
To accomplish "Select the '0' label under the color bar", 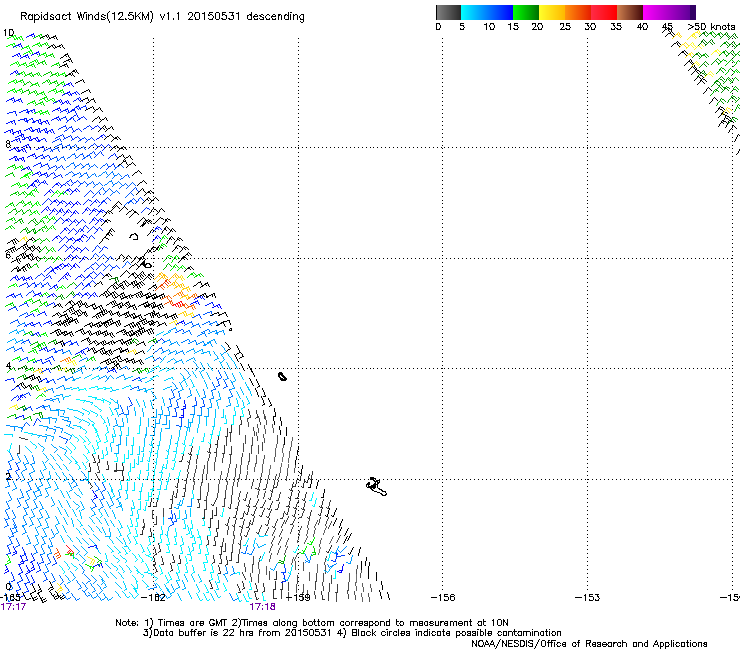I will point(438,27).
